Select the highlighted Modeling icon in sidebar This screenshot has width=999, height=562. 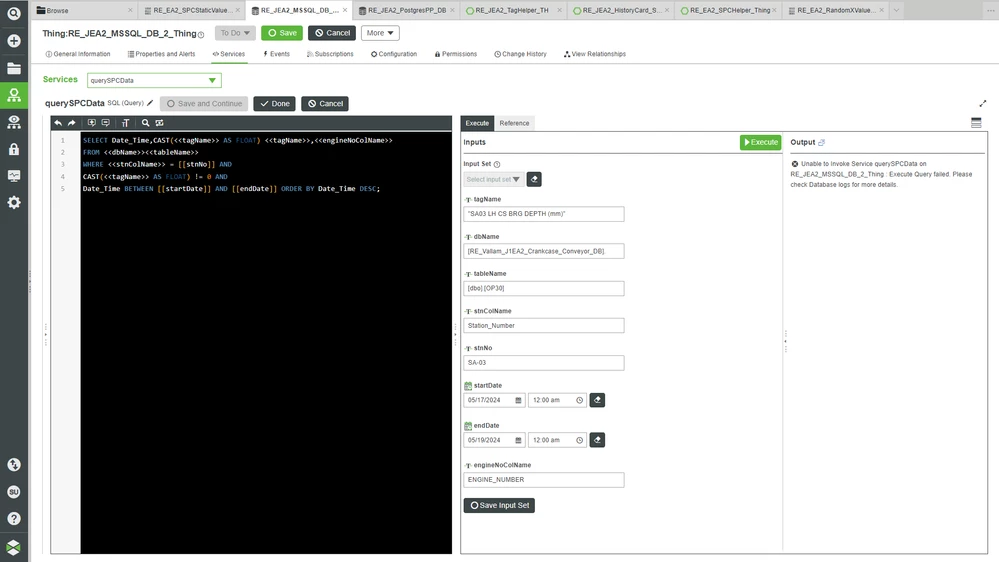tap(13, 96)
